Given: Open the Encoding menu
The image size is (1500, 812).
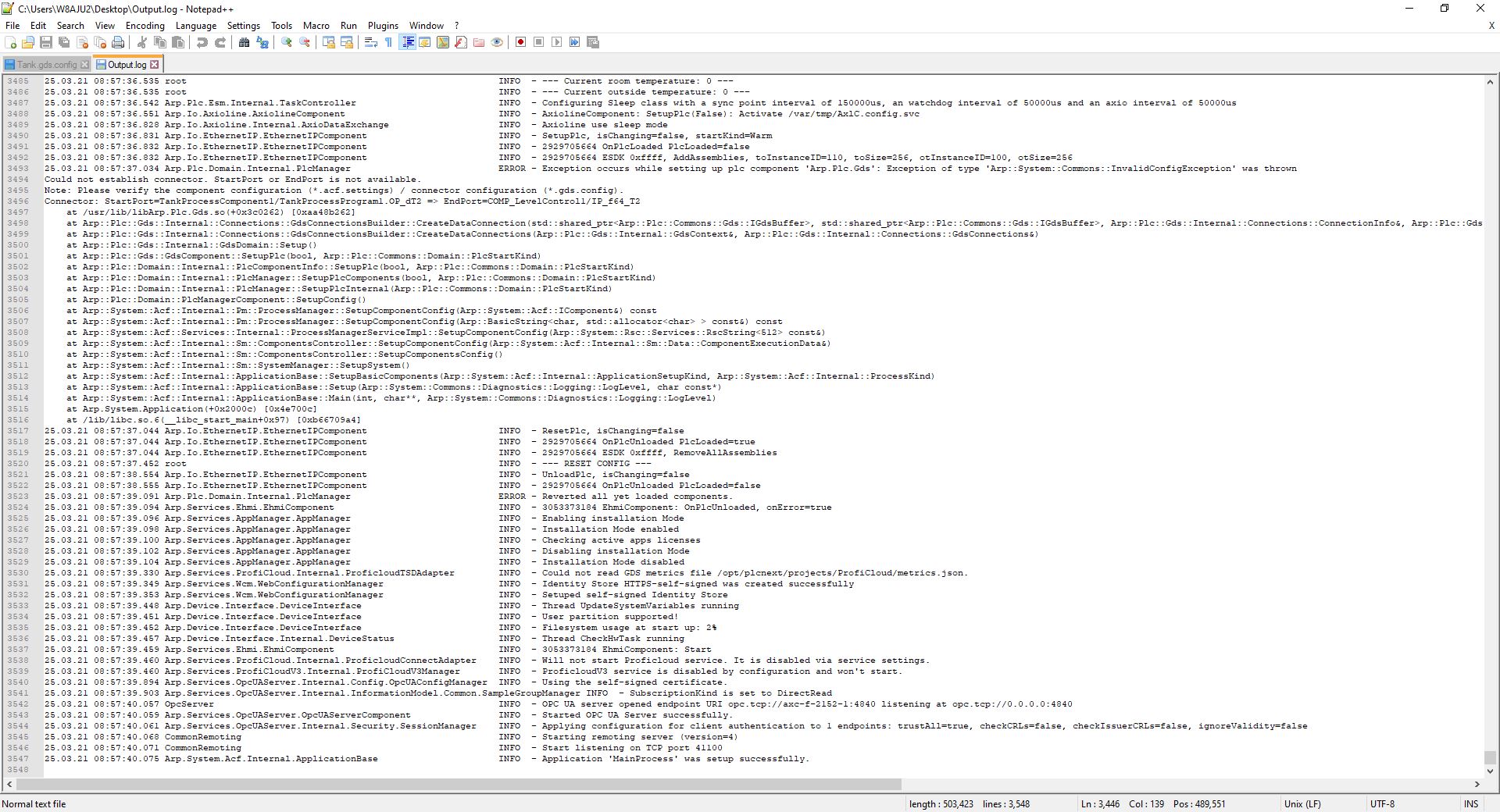Looking at the screenshot, I should coord(145,26).
